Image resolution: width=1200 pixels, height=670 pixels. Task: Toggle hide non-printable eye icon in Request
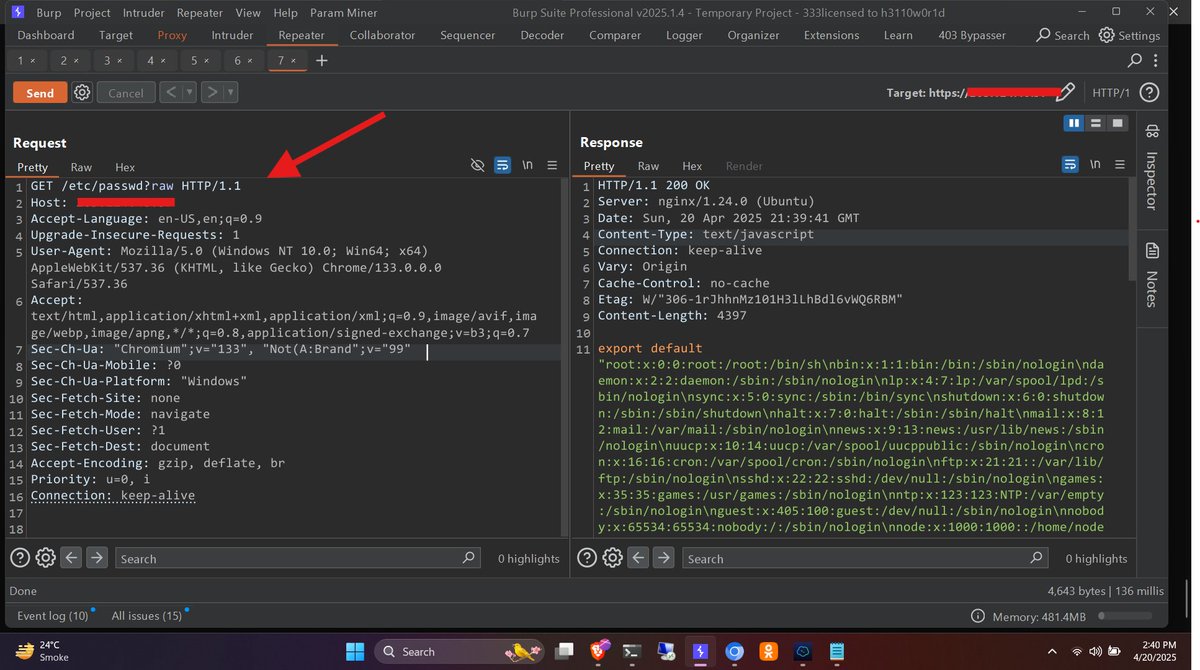(x=478, y=165)
